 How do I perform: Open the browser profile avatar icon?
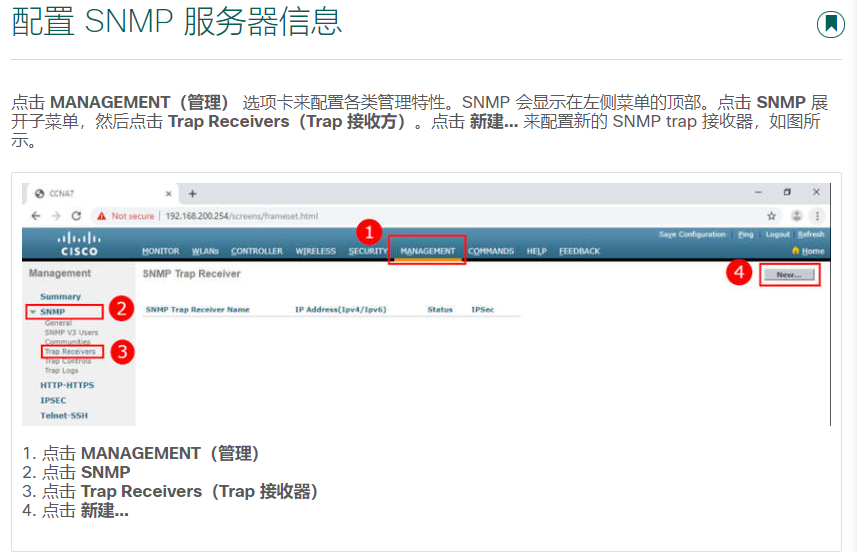[797, 215]
